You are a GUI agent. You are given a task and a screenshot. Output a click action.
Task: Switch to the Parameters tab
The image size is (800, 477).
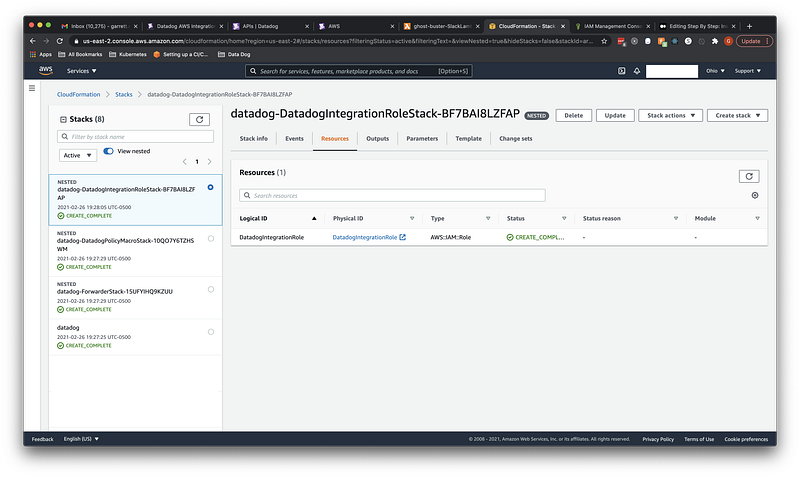pyautogui.click(x=422, y=138)
